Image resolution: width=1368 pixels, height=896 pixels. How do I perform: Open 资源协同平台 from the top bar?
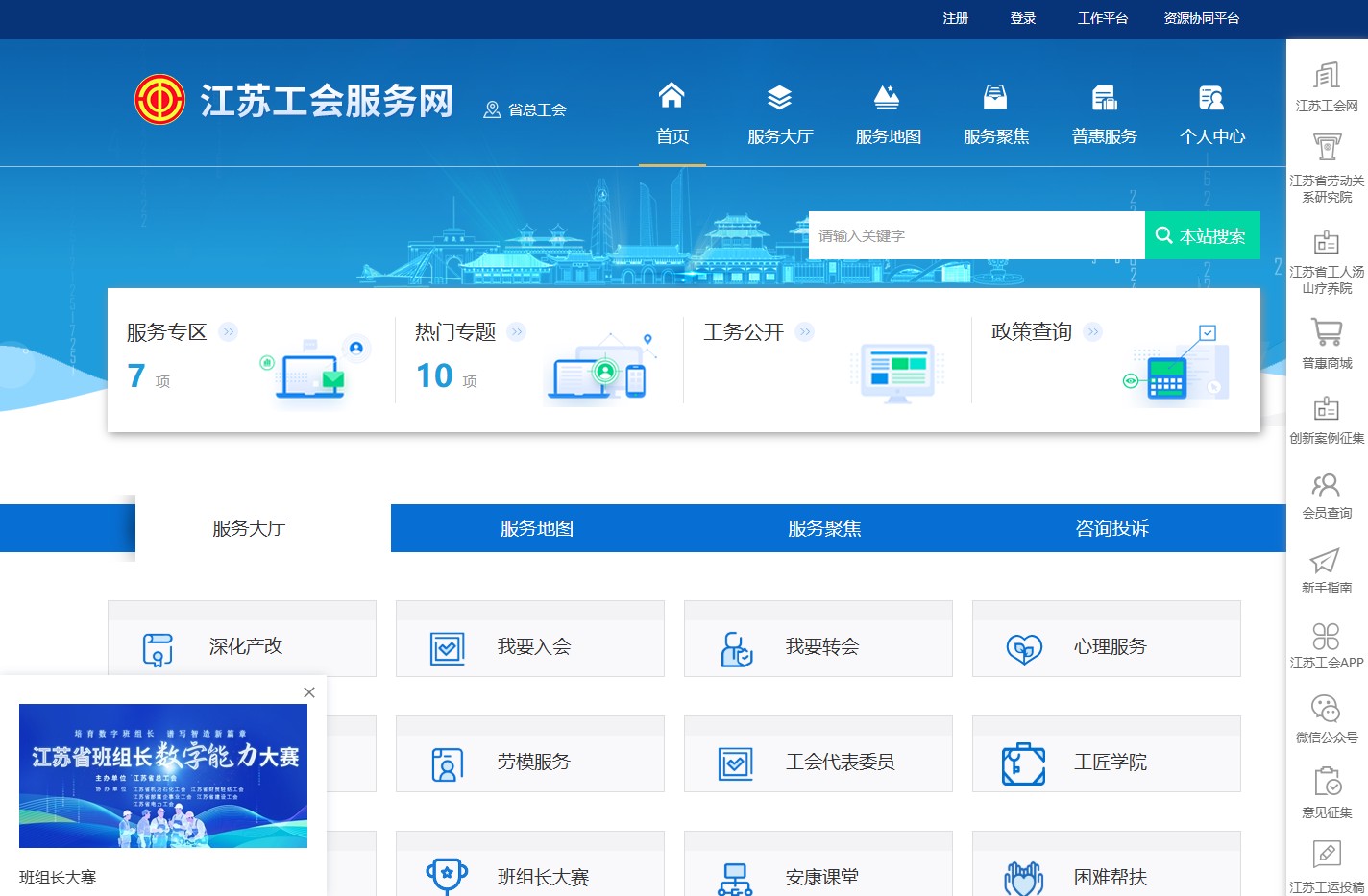(1202, 18)
